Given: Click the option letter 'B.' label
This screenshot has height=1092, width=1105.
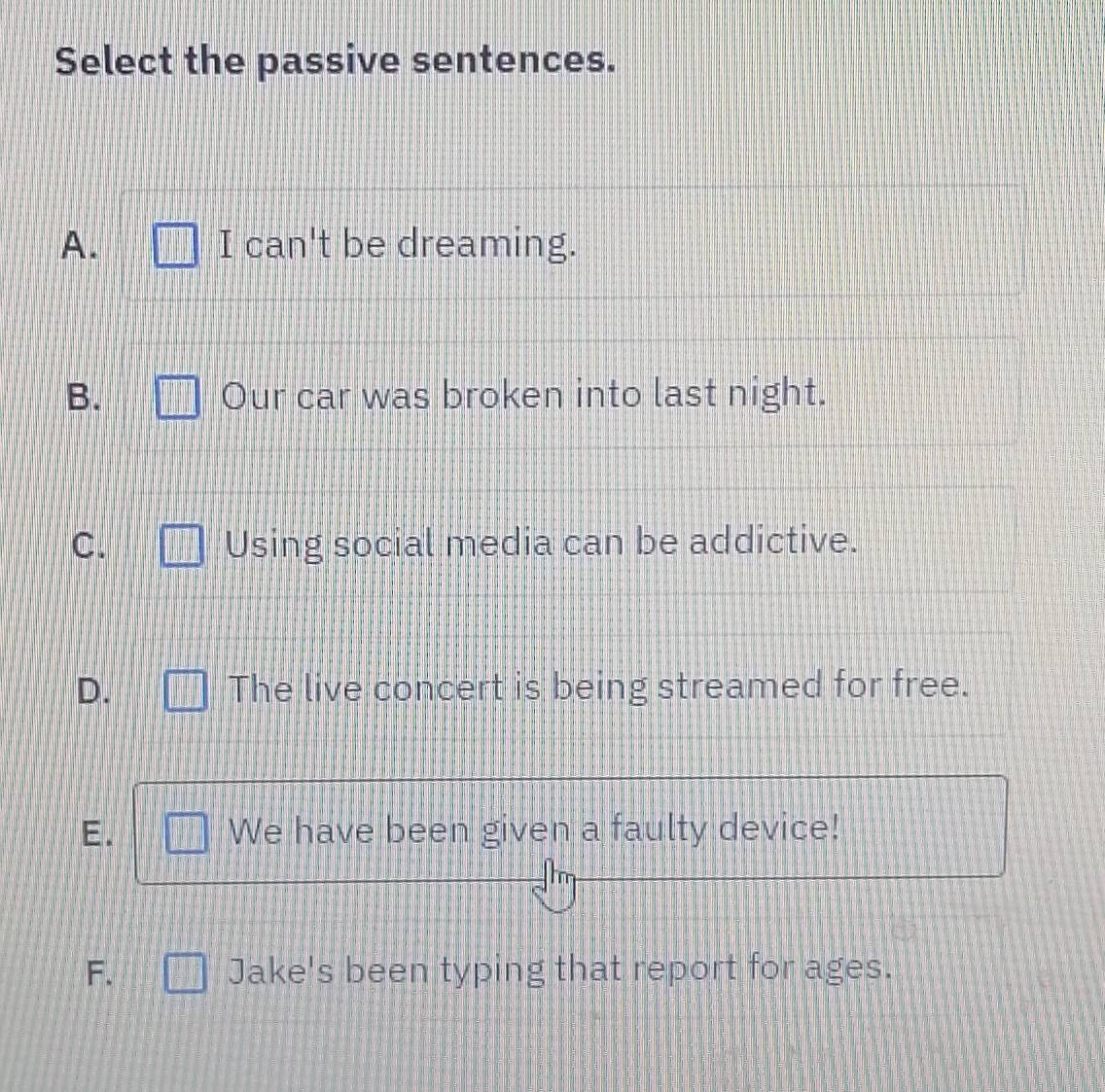Looking at the screenshot, I should (85, 398).
